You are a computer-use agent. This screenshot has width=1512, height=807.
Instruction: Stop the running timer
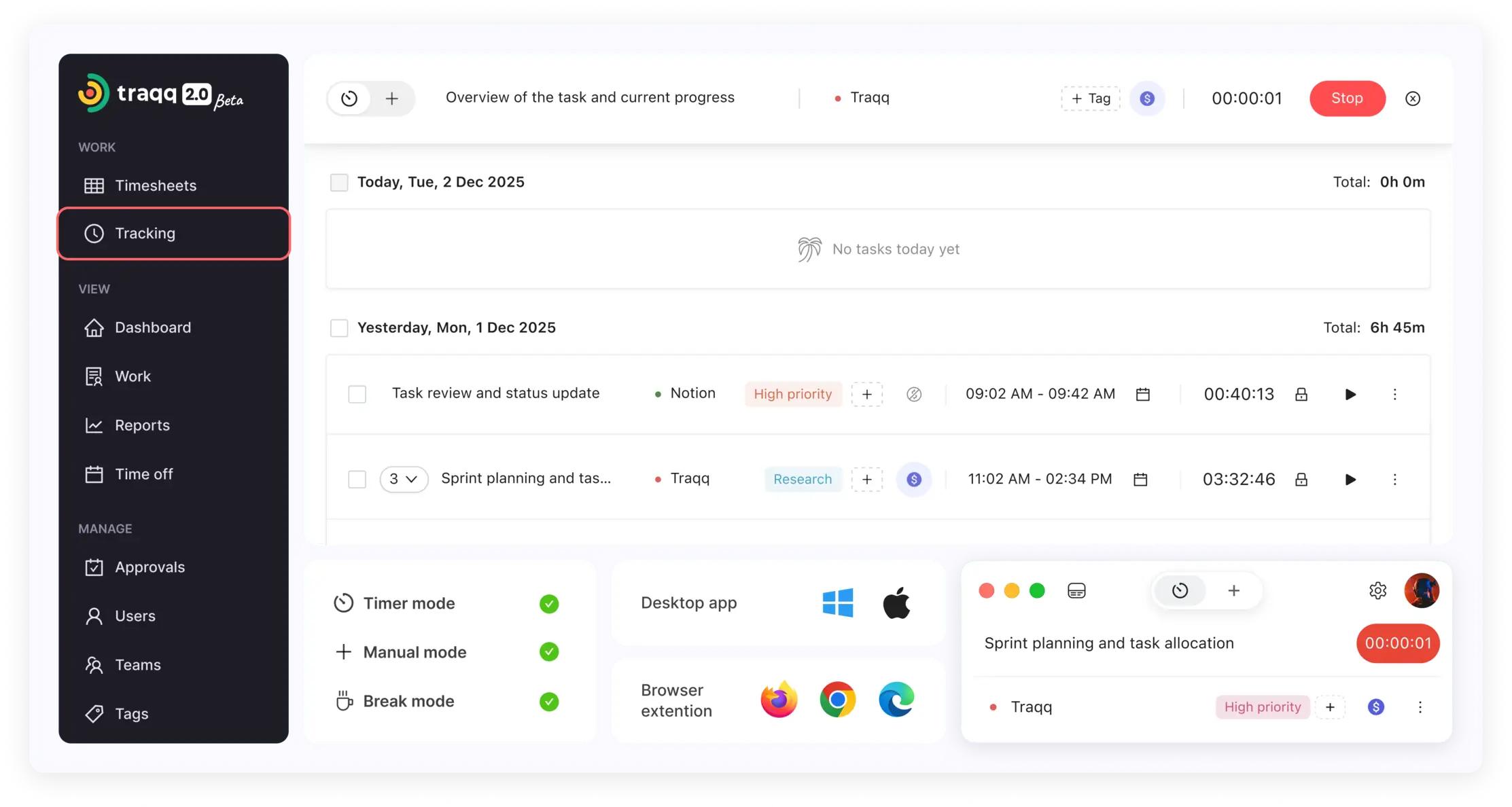[x=1347, y=98]
